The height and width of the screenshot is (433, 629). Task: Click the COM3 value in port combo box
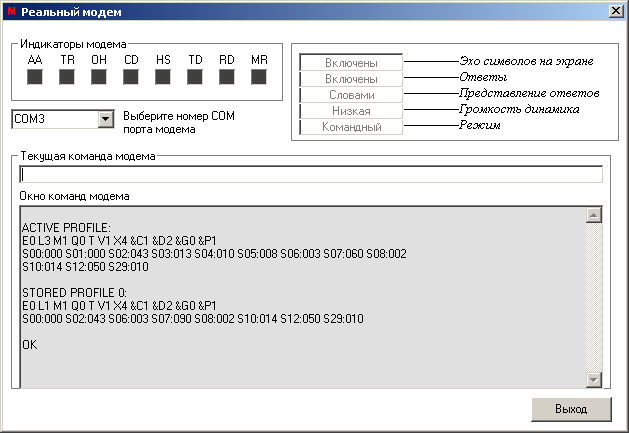point(30,119)
